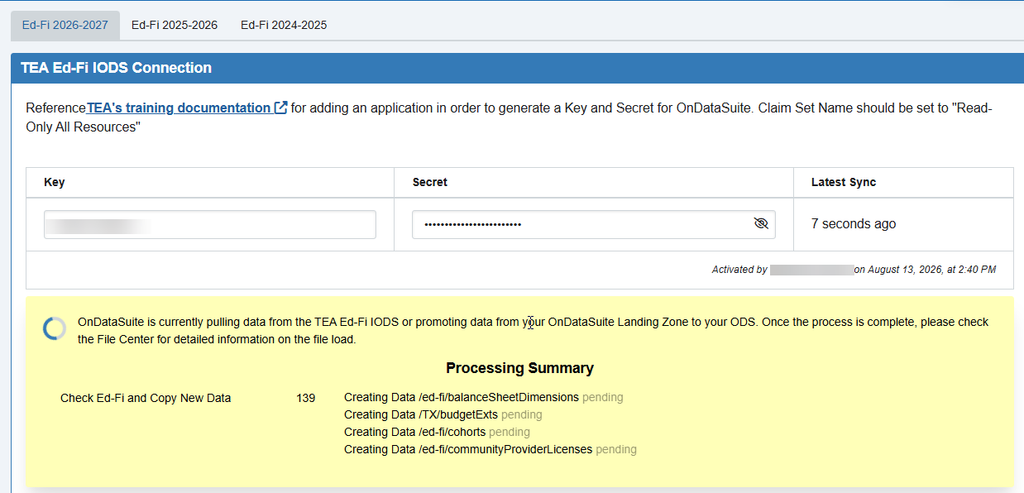Click the balanceSheetDimensions pending entry
The height and width of the screenshot is (493, 1024).
click(x=483, y=397)
